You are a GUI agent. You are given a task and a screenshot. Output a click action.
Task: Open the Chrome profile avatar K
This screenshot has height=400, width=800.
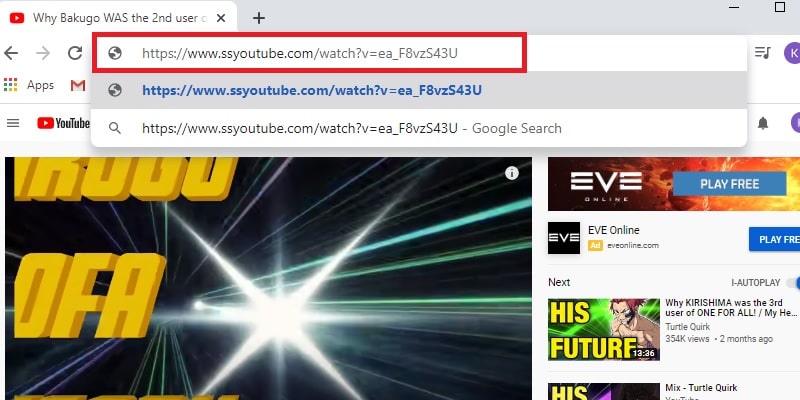tap(792, 53)
